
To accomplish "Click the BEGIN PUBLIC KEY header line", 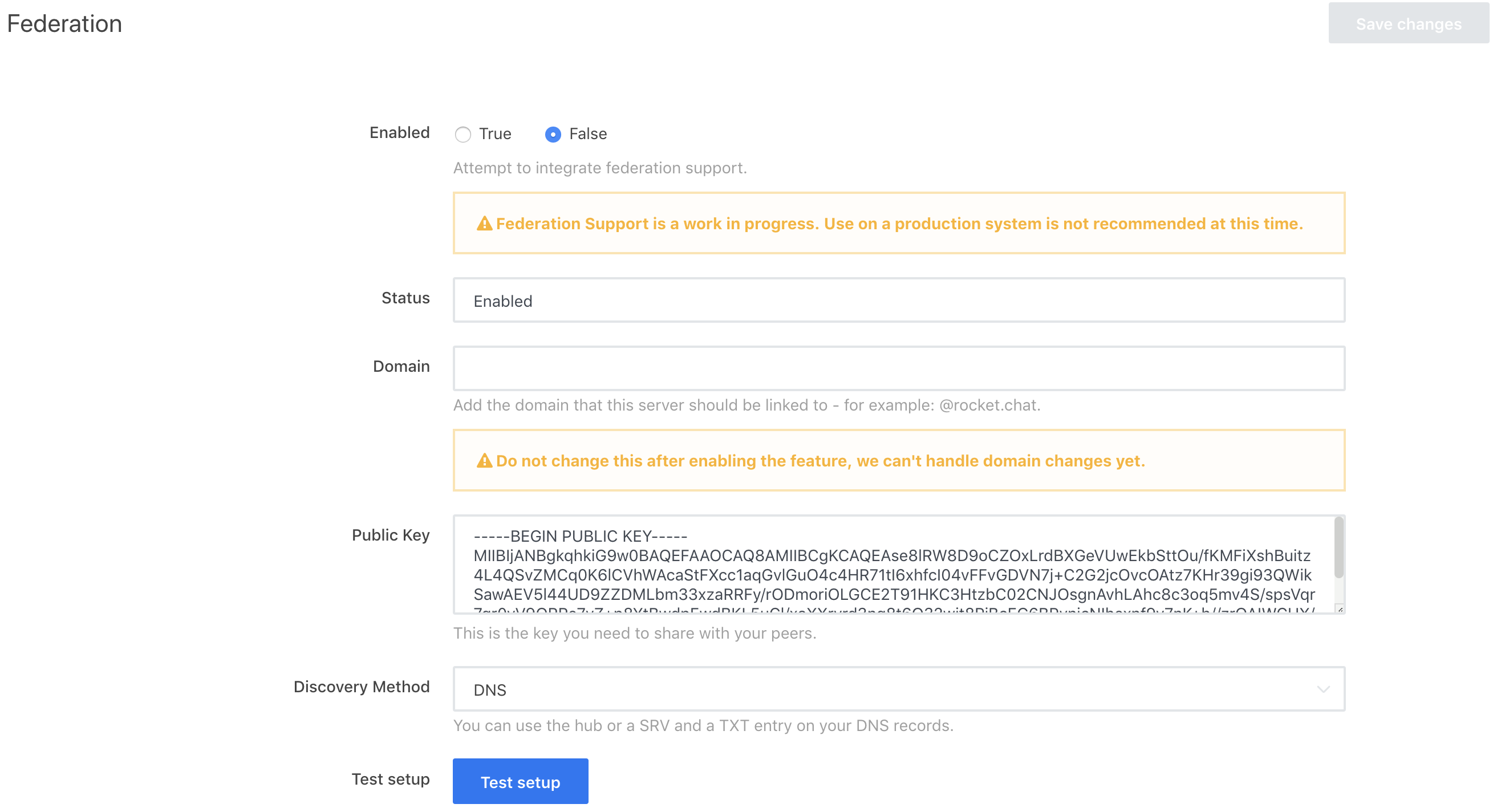I will 580,536.
